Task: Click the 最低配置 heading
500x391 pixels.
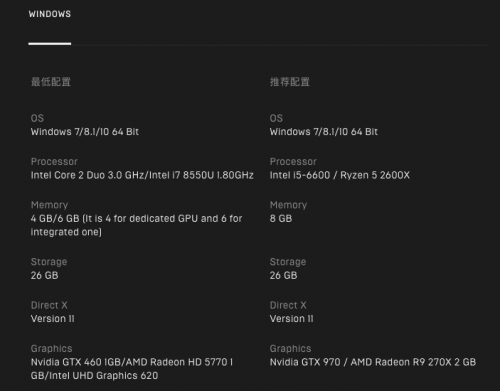Action: [x=51, y=82]
